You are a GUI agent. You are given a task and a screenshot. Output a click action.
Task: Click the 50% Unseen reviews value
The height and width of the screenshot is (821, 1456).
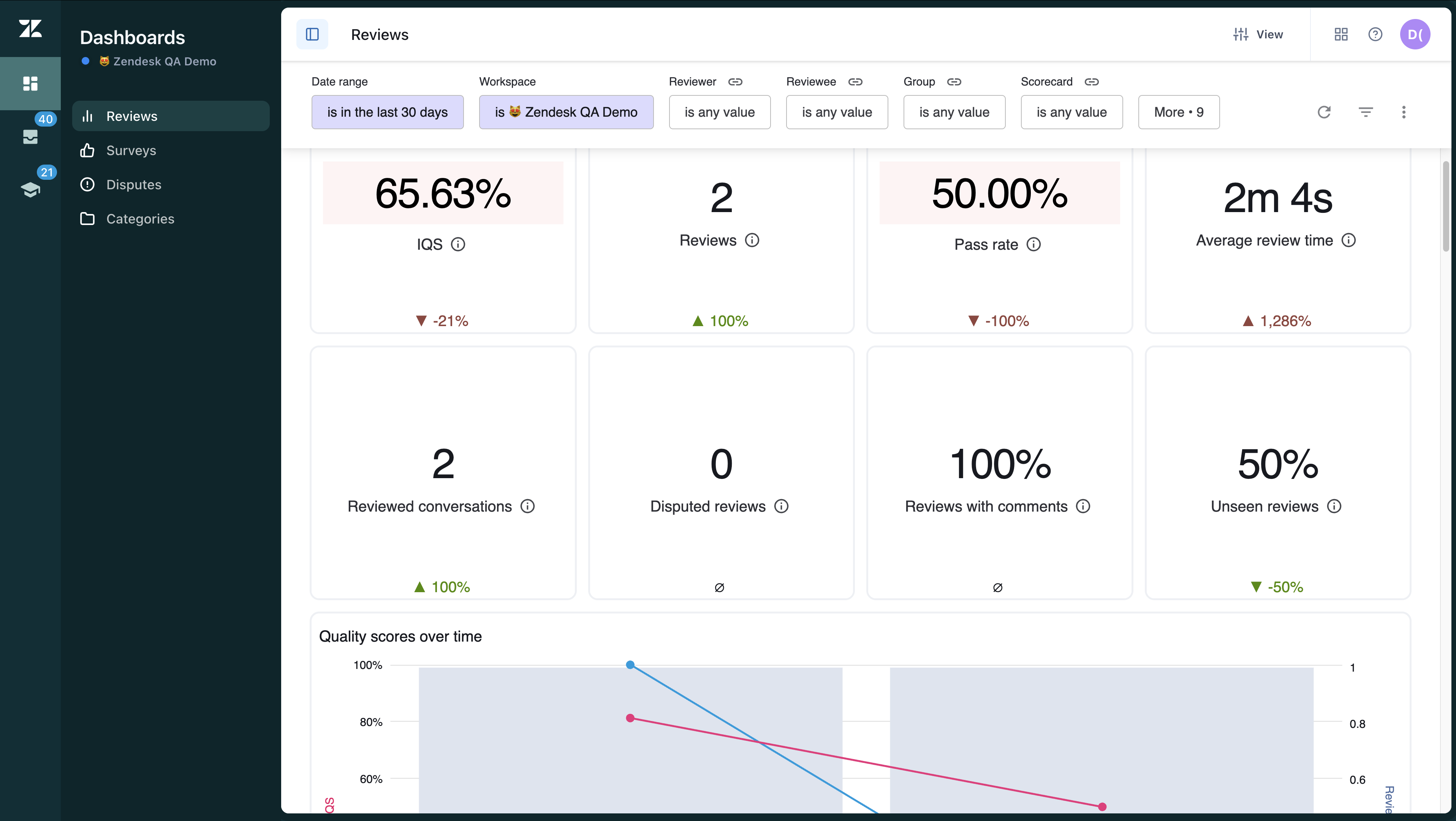tap(1277, 464)
